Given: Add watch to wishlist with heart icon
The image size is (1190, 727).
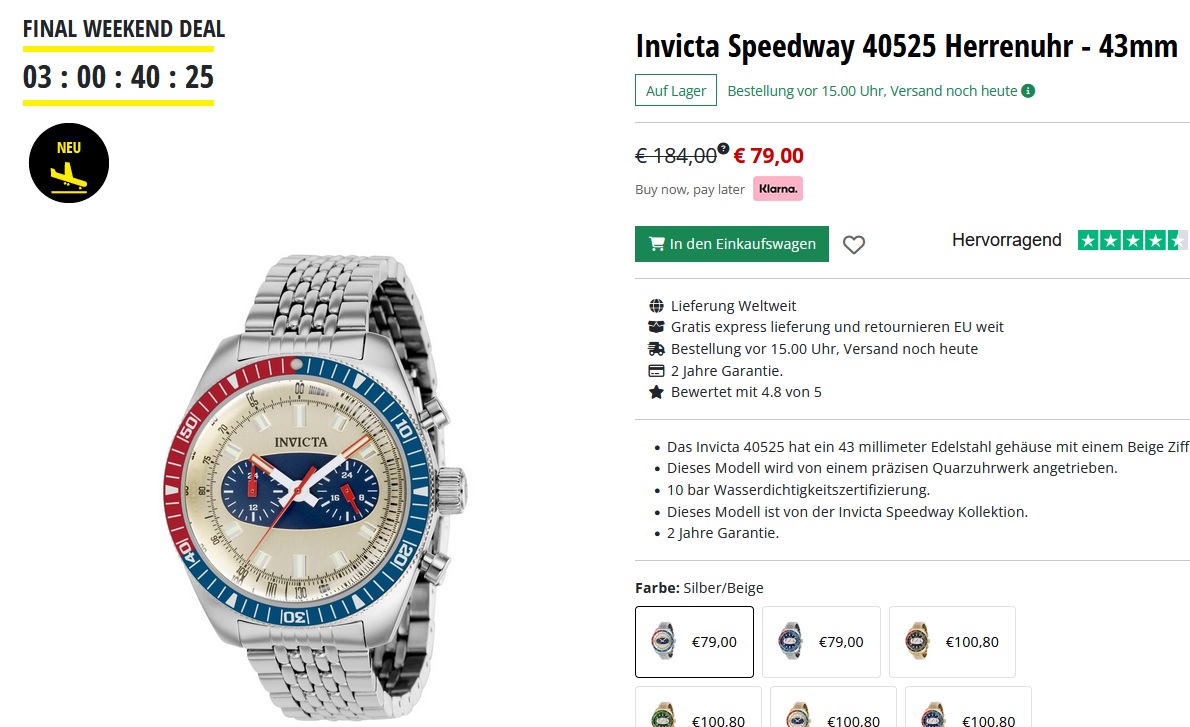Looking at the screenshot, I should click(x=853, y=244).
